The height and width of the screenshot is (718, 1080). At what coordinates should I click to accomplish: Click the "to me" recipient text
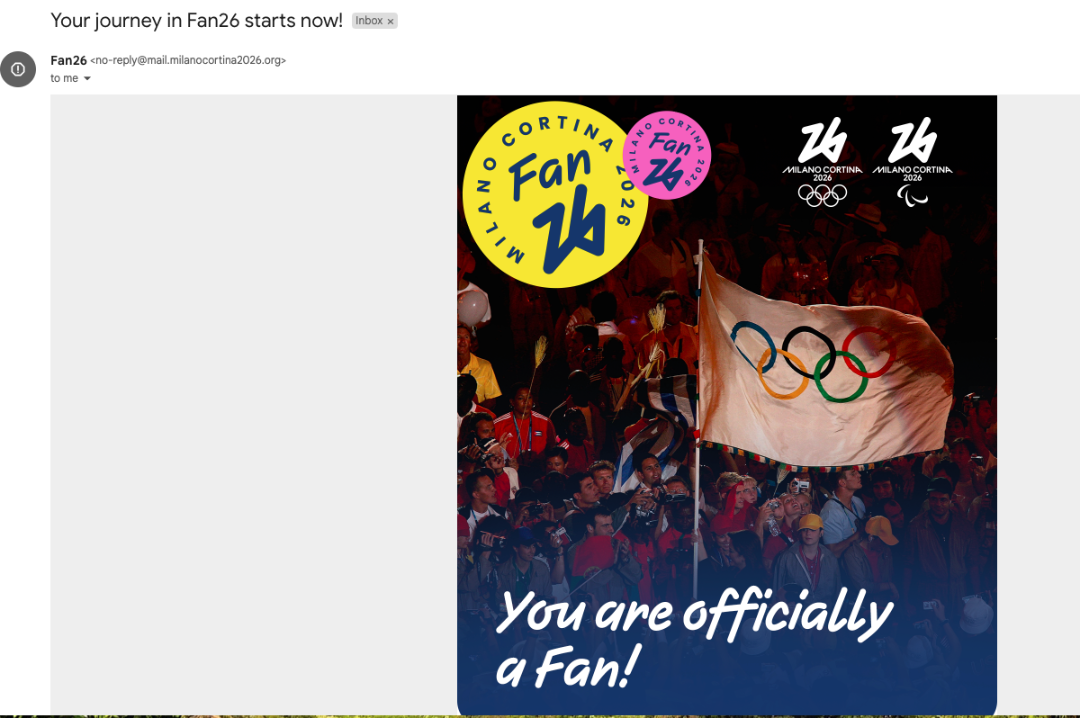[64, 79]
